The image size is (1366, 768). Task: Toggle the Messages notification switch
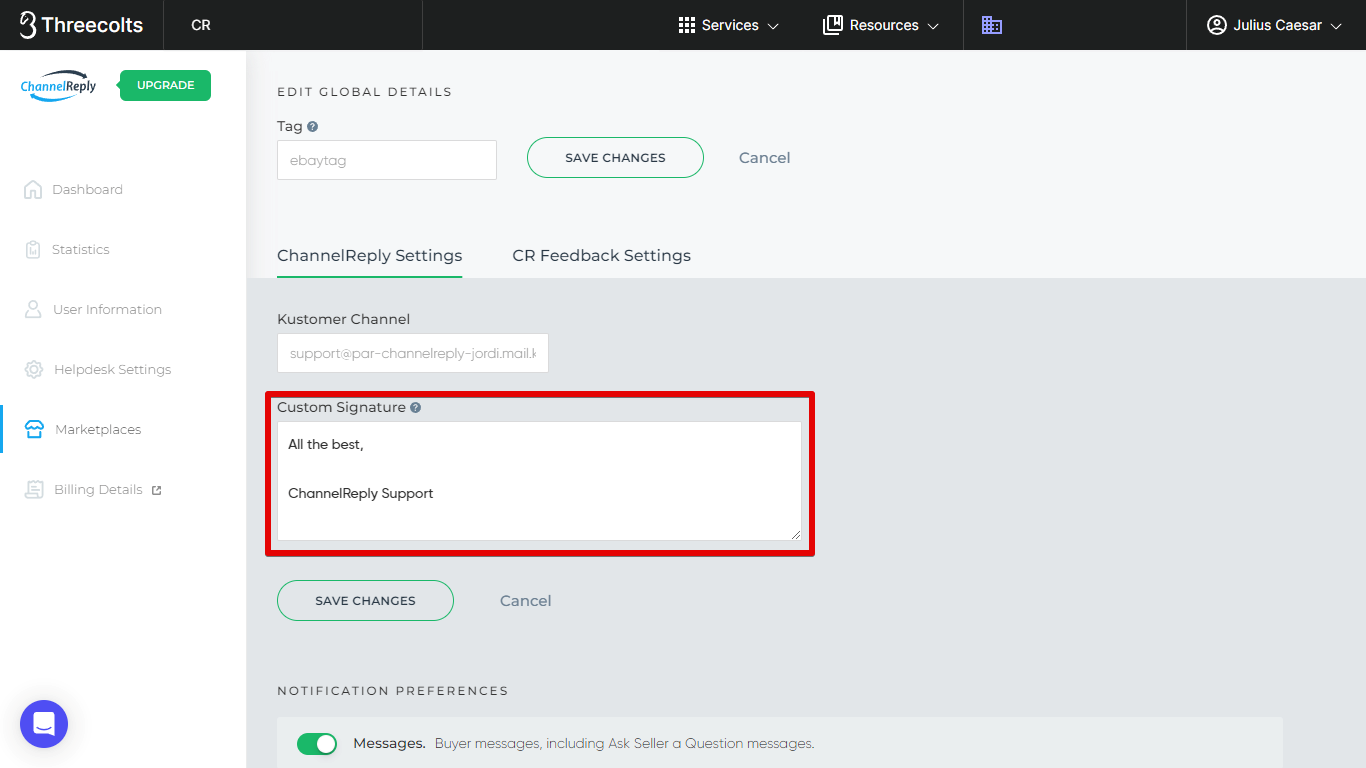pos(317,744)
